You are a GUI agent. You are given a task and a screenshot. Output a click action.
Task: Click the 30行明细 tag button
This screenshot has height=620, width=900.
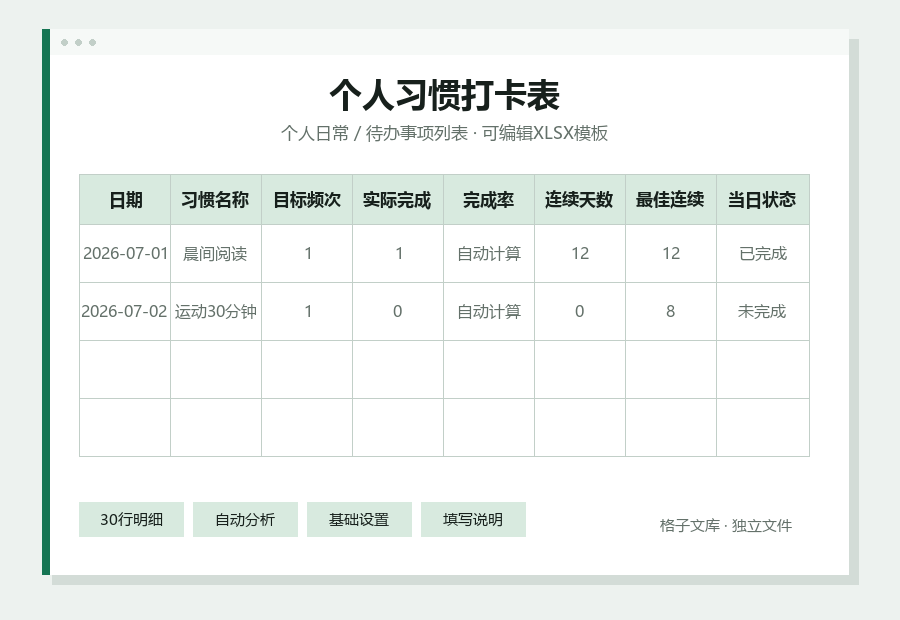[x=131, y=520]
